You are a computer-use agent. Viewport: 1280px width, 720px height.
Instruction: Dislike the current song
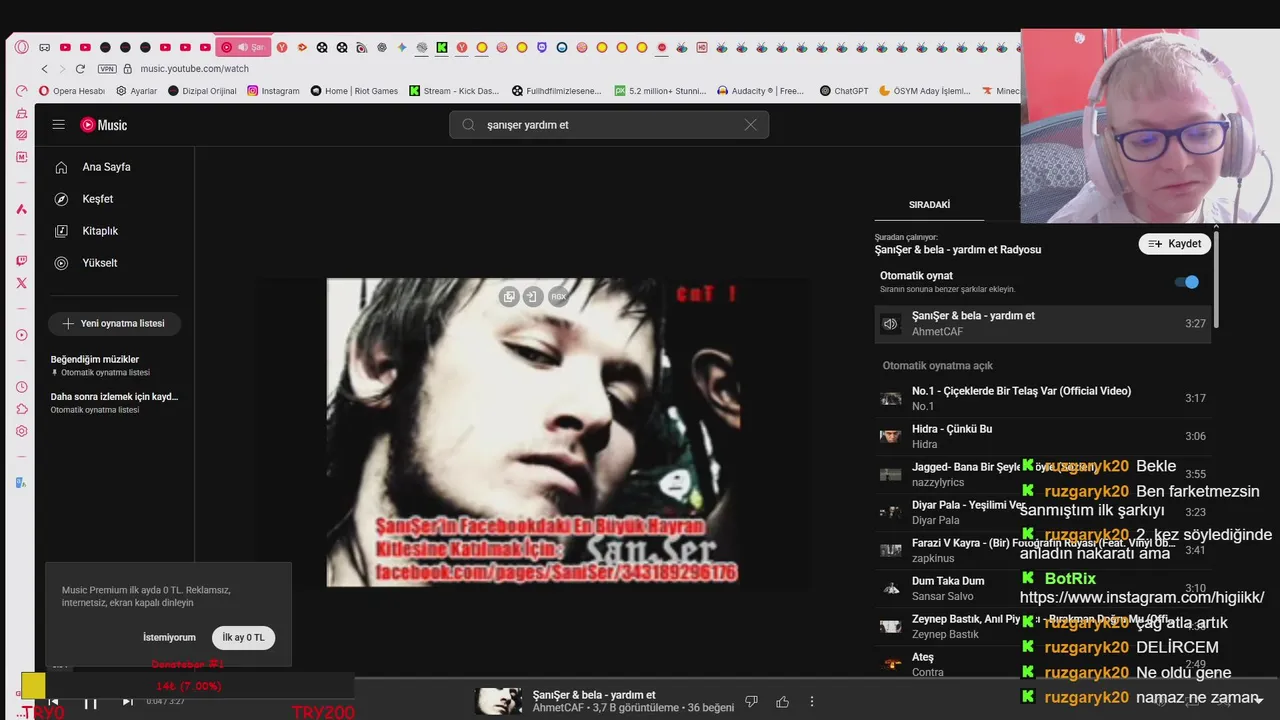(x=751, y=702)
